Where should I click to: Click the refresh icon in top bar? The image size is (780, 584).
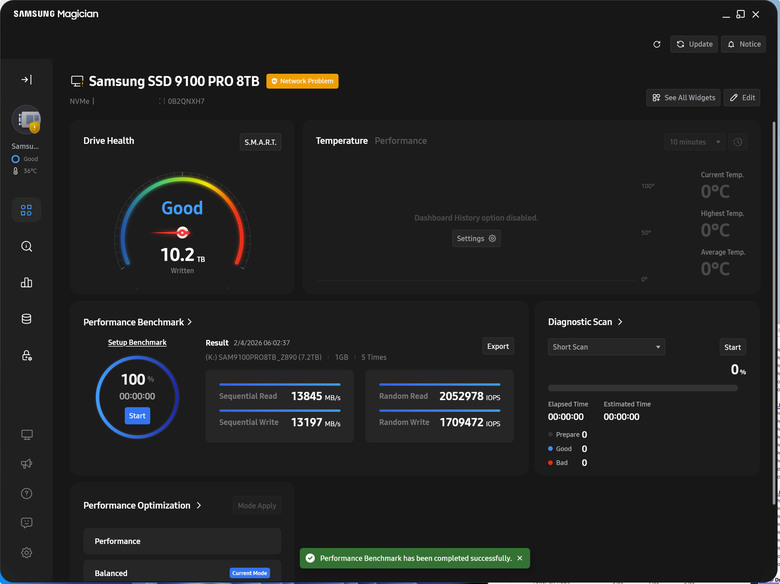657,44
